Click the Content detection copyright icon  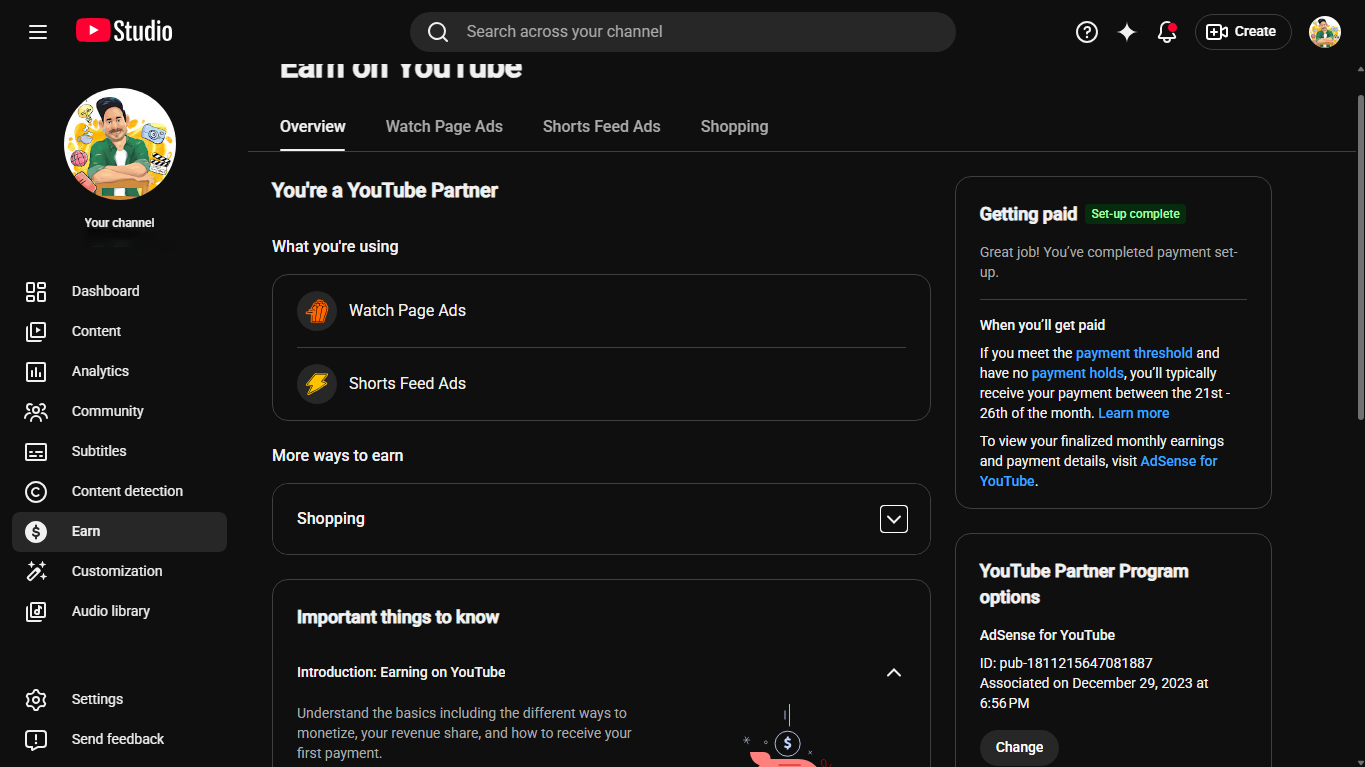coord(36,491)
